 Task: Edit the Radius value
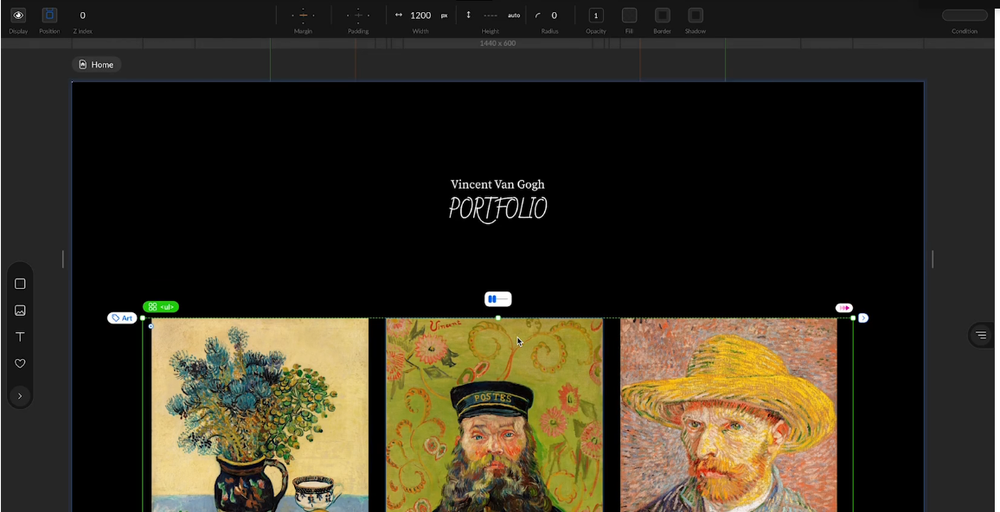[554, 15]
